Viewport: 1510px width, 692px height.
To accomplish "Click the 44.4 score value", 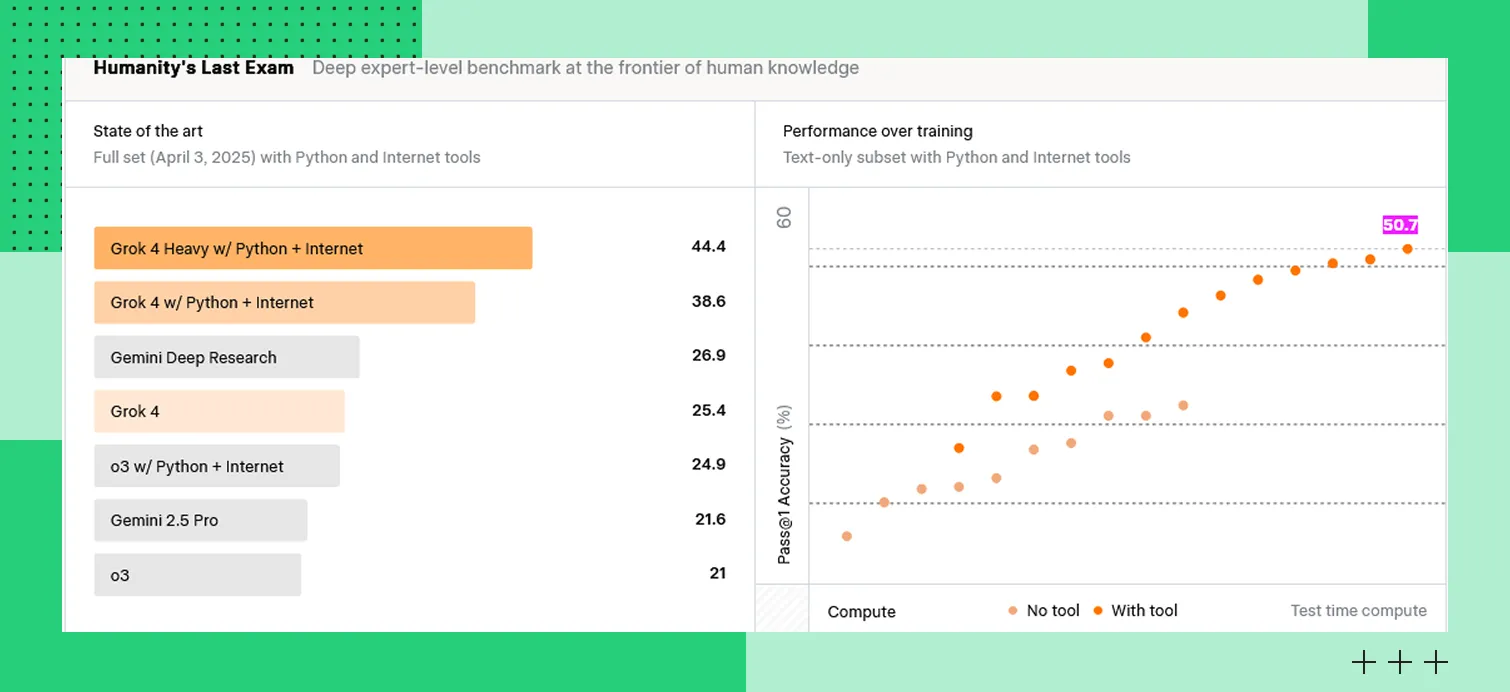I will coord(708,247).
